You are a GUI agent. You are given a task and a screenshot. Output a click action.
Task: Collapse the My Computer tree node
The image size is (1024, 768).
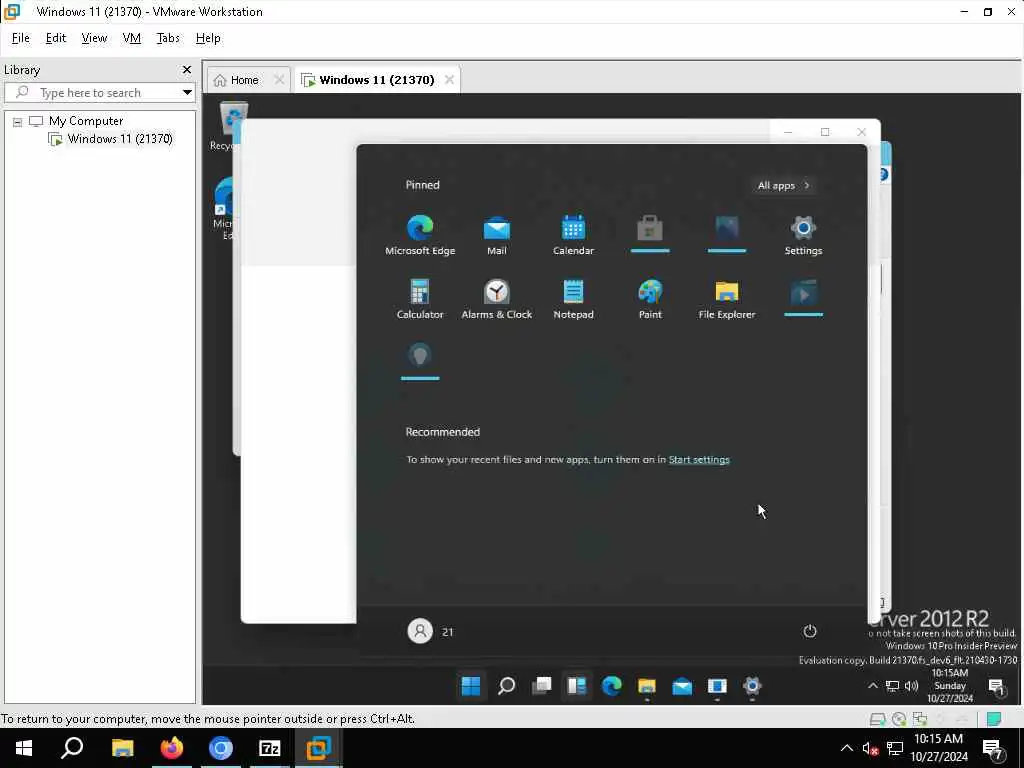pos(18,121)
